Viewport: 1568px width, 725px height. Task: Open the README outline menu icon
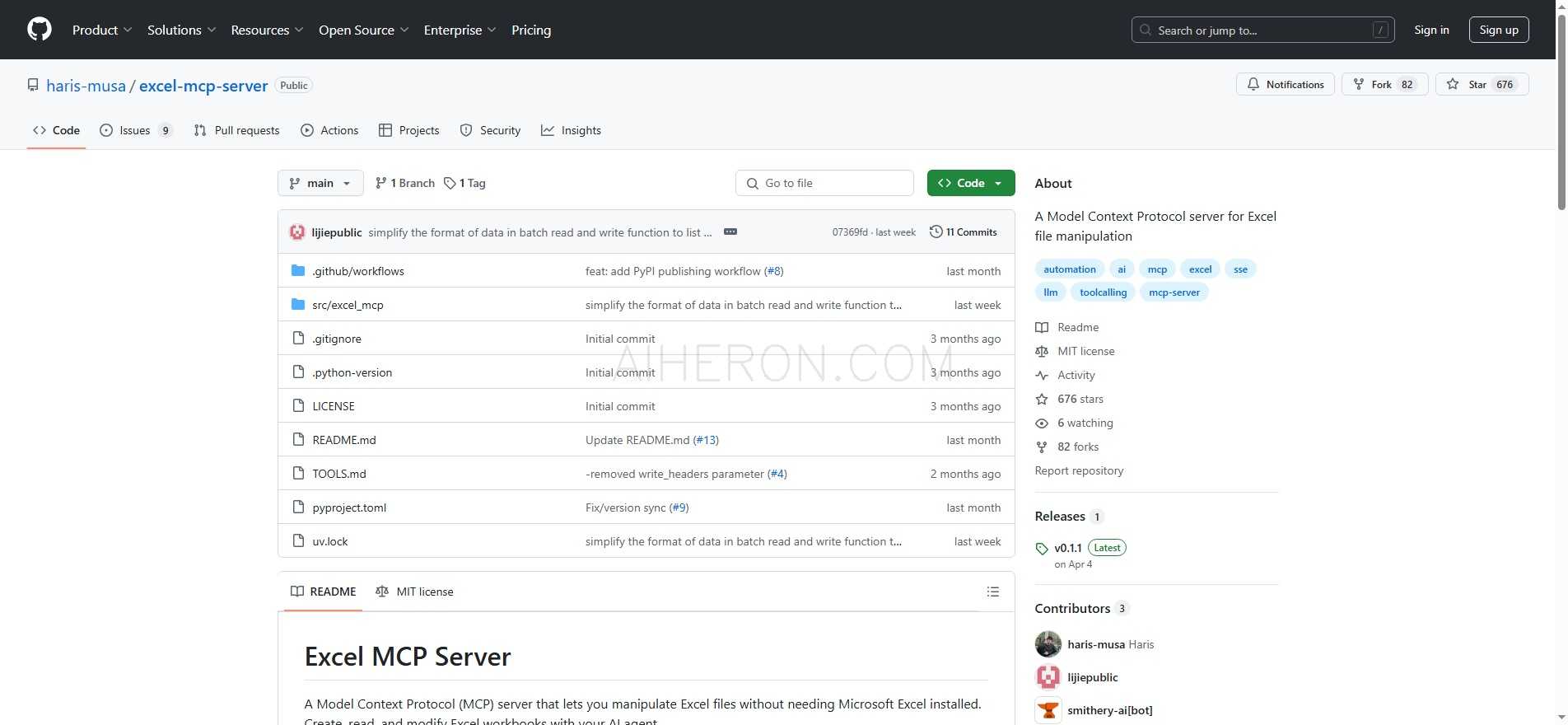coord(993,592)
